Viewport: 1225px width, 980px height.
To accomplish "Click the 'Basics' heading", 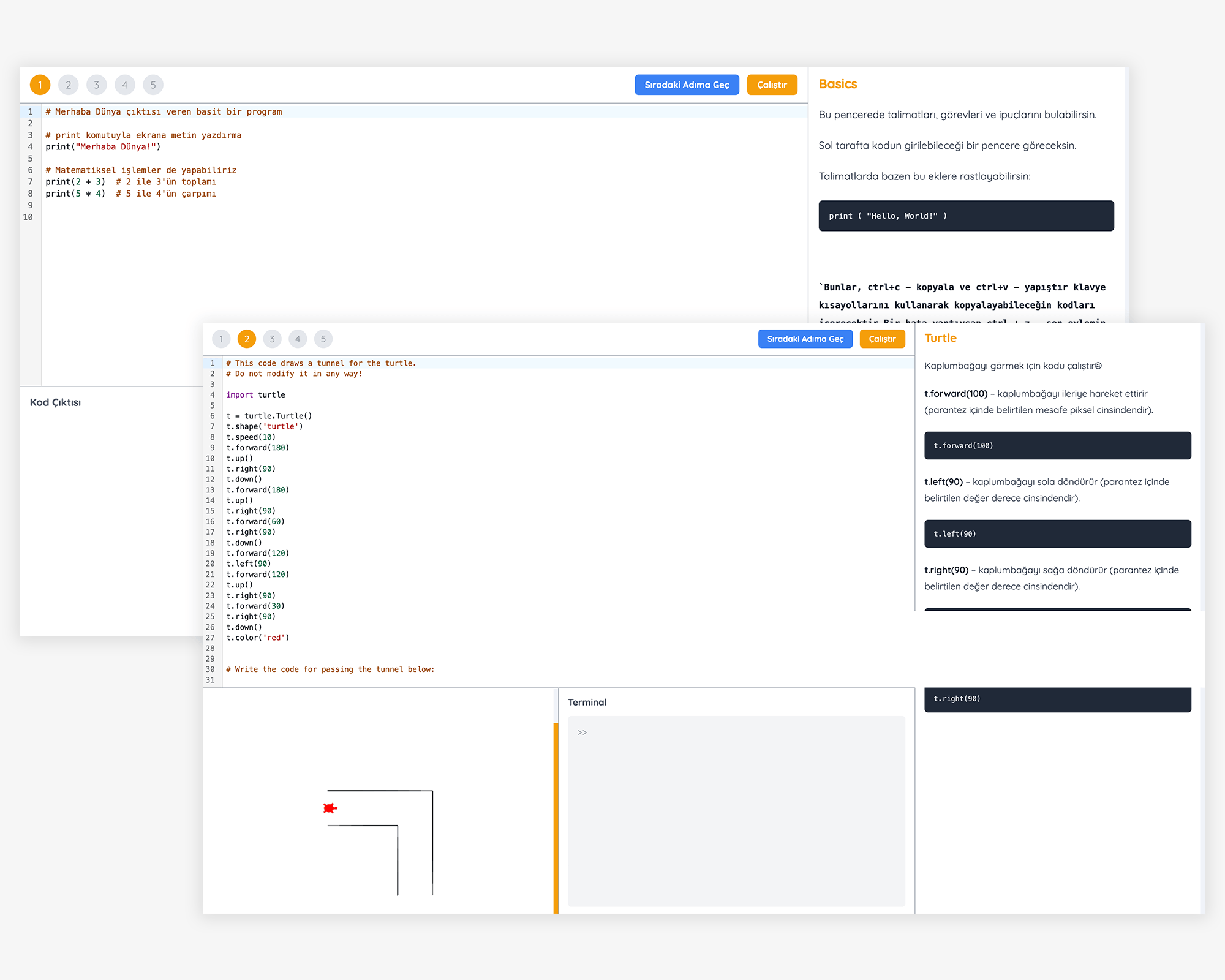I will click(837, 84).
